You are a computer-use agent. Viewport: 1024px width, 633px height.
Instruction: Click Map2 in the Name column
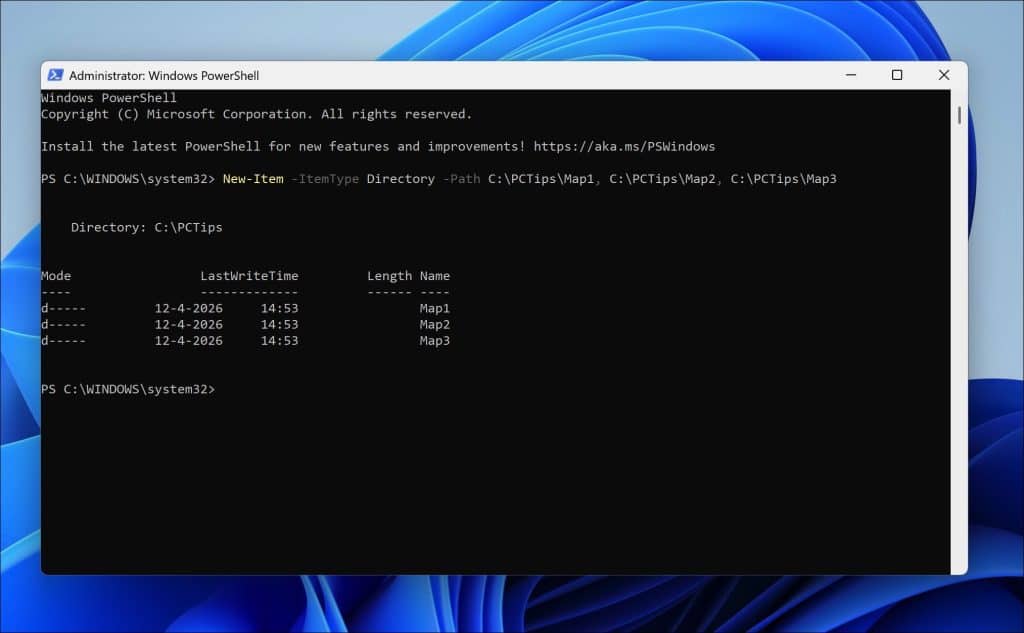(435, 324)
